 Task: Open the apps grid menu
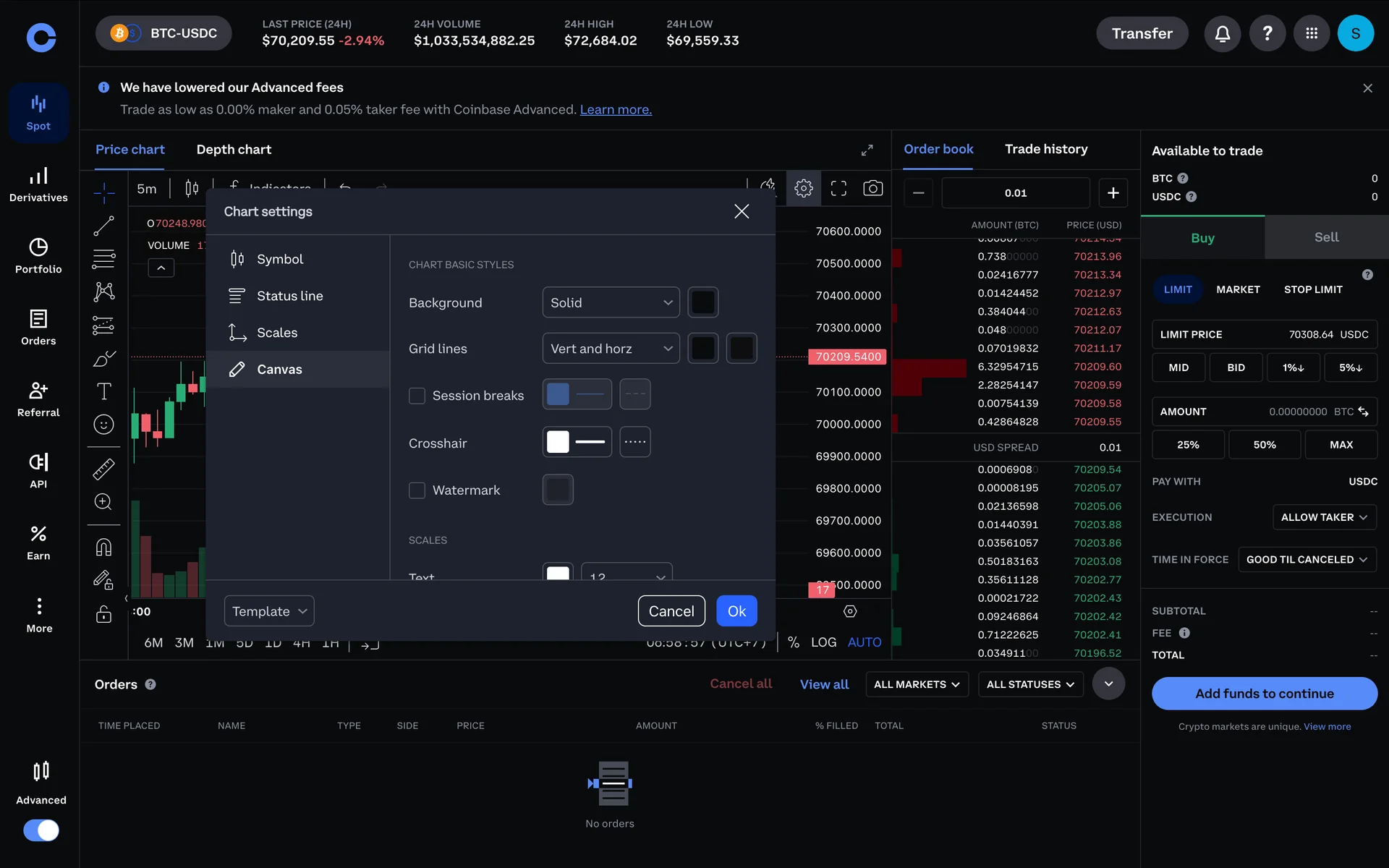1311,33
